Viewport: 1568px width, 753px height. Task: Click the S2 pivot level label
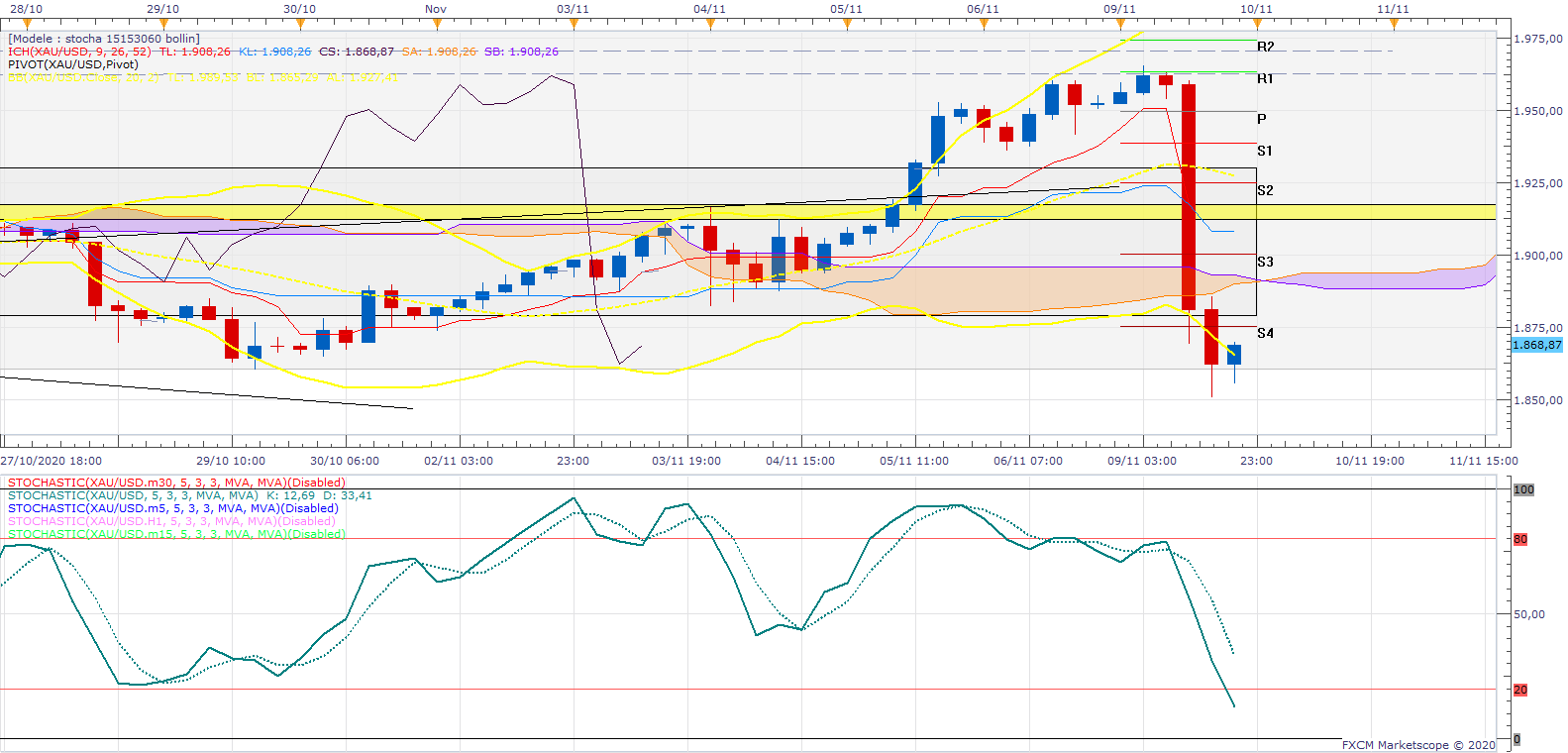[1265, 190]
